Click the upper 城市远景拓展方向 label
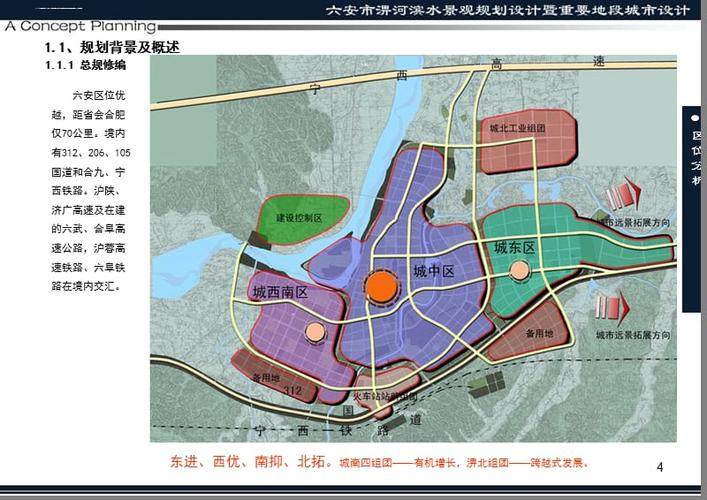This screenshot has width=707, height=500. tap(634, 223)
